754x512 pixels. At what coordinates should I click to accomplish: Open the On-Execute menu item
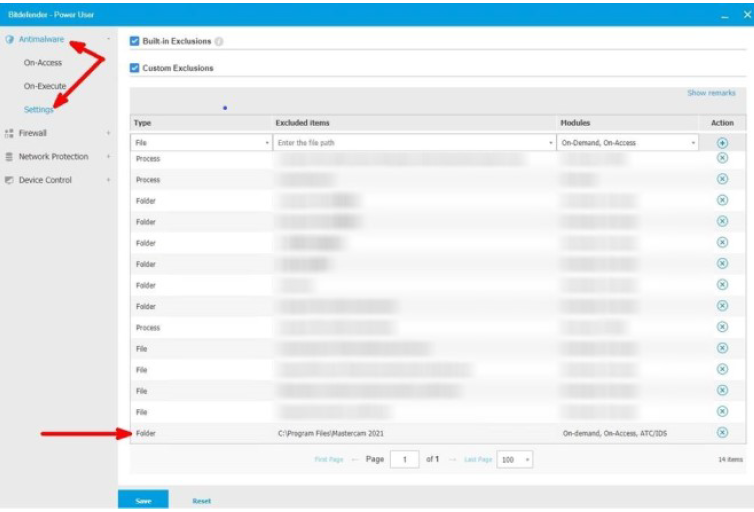coord(45,87)
